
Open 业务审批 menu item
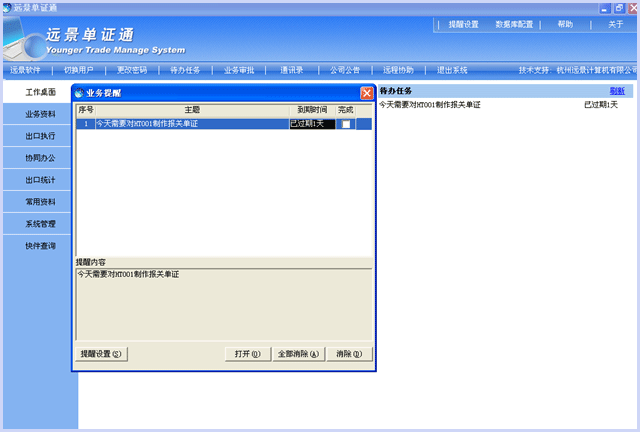click(239, 70)
